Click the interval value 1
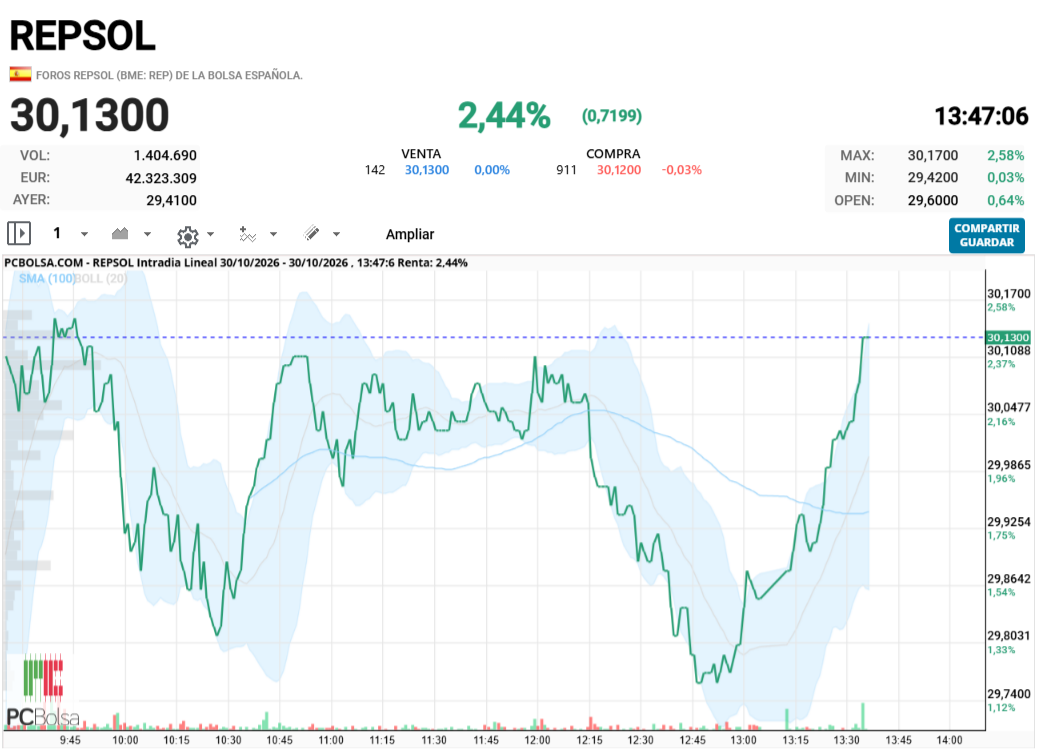 (x=57, y=233)
